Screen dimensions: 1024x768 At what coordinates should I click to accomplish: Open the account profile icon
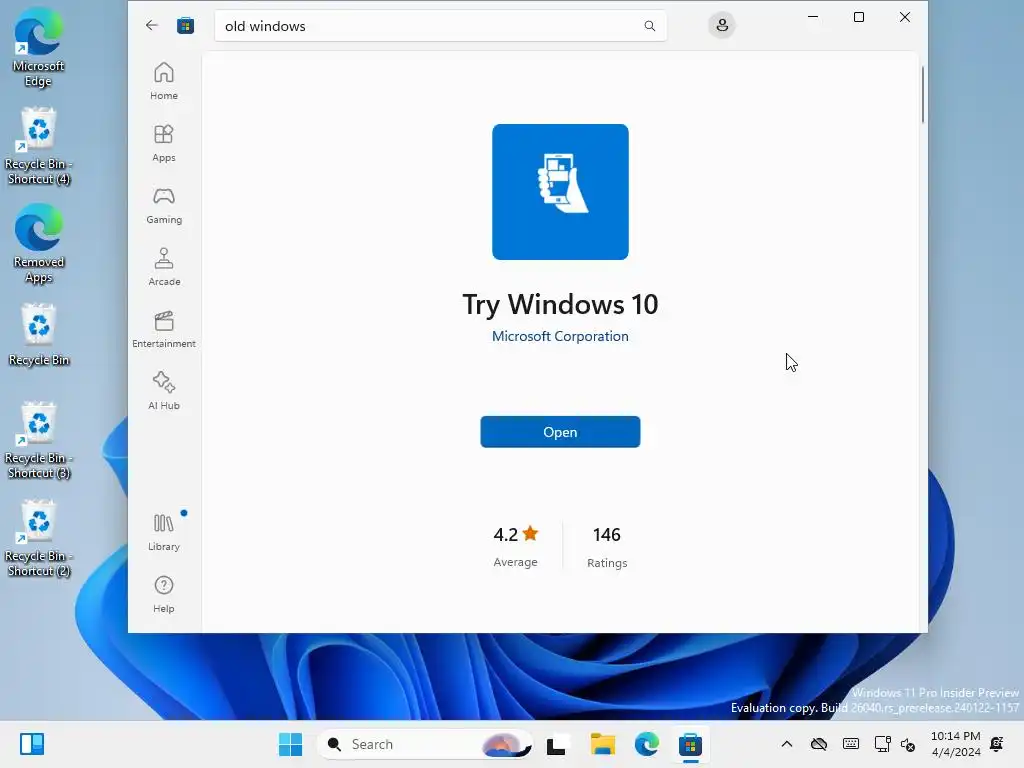coord(722,25)
